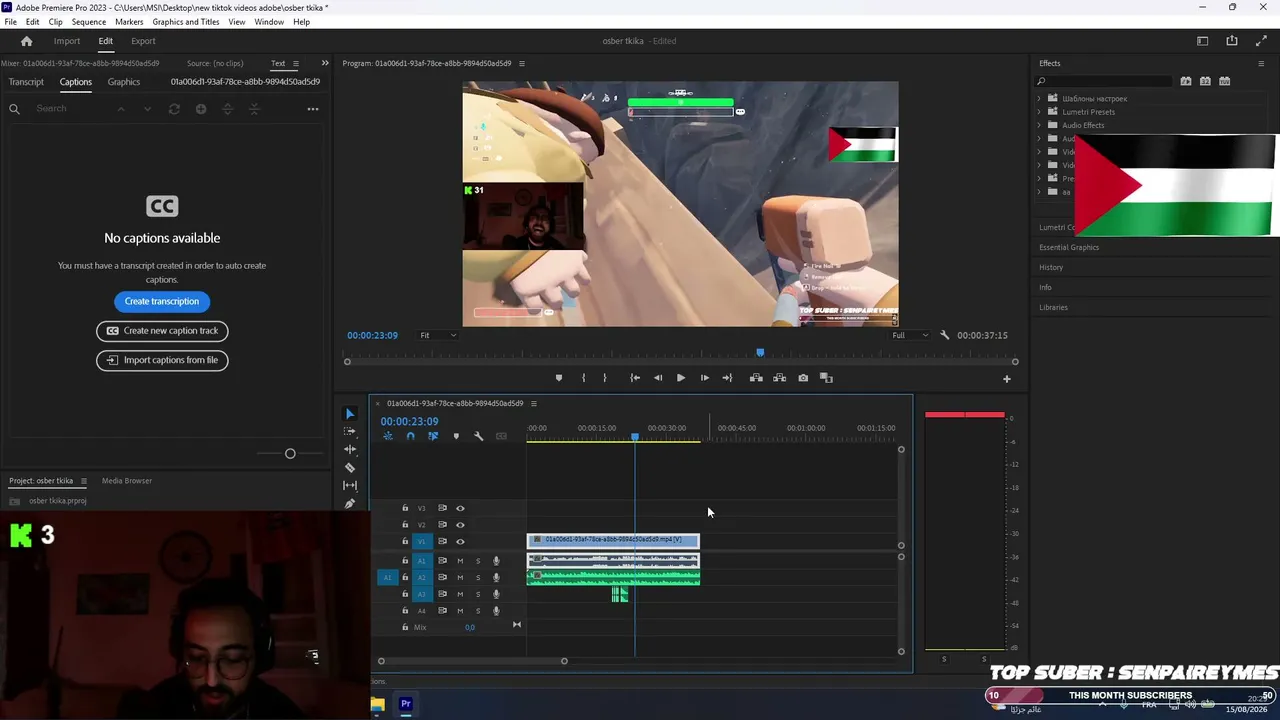1280x720 pixels.
Task: Toggle visibility eye for track V1
Action: [x=461, y=542]
